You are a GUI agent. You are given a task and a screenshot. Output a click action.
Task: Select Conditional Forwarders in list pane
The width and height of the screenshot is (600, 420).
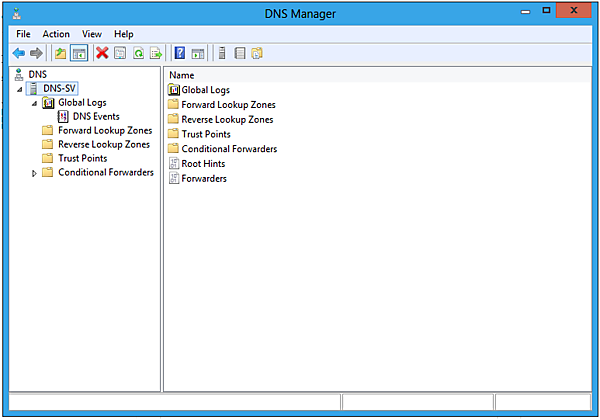229,149
